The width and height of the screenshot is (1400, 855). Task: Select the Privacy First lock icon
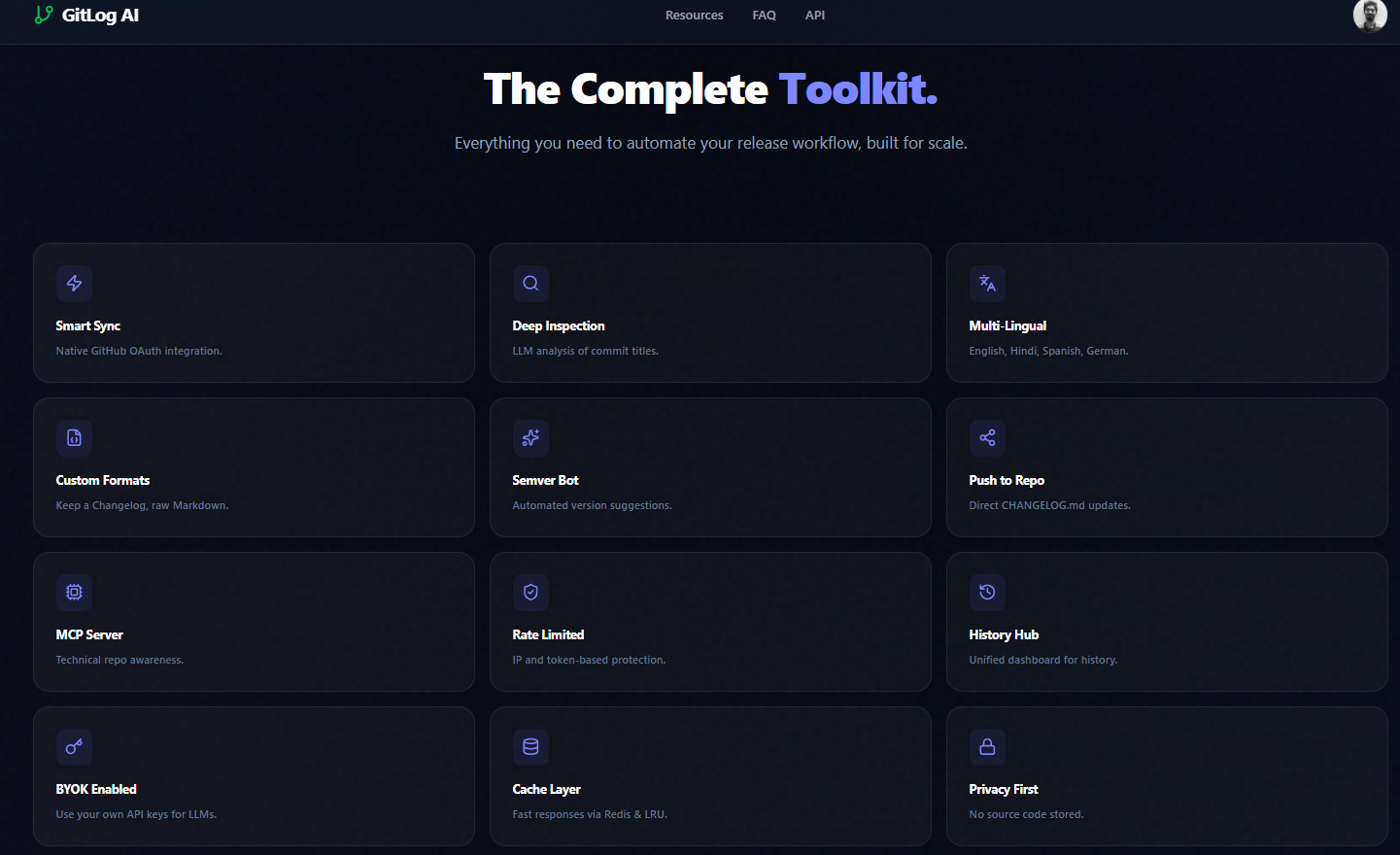click(987, 746)
